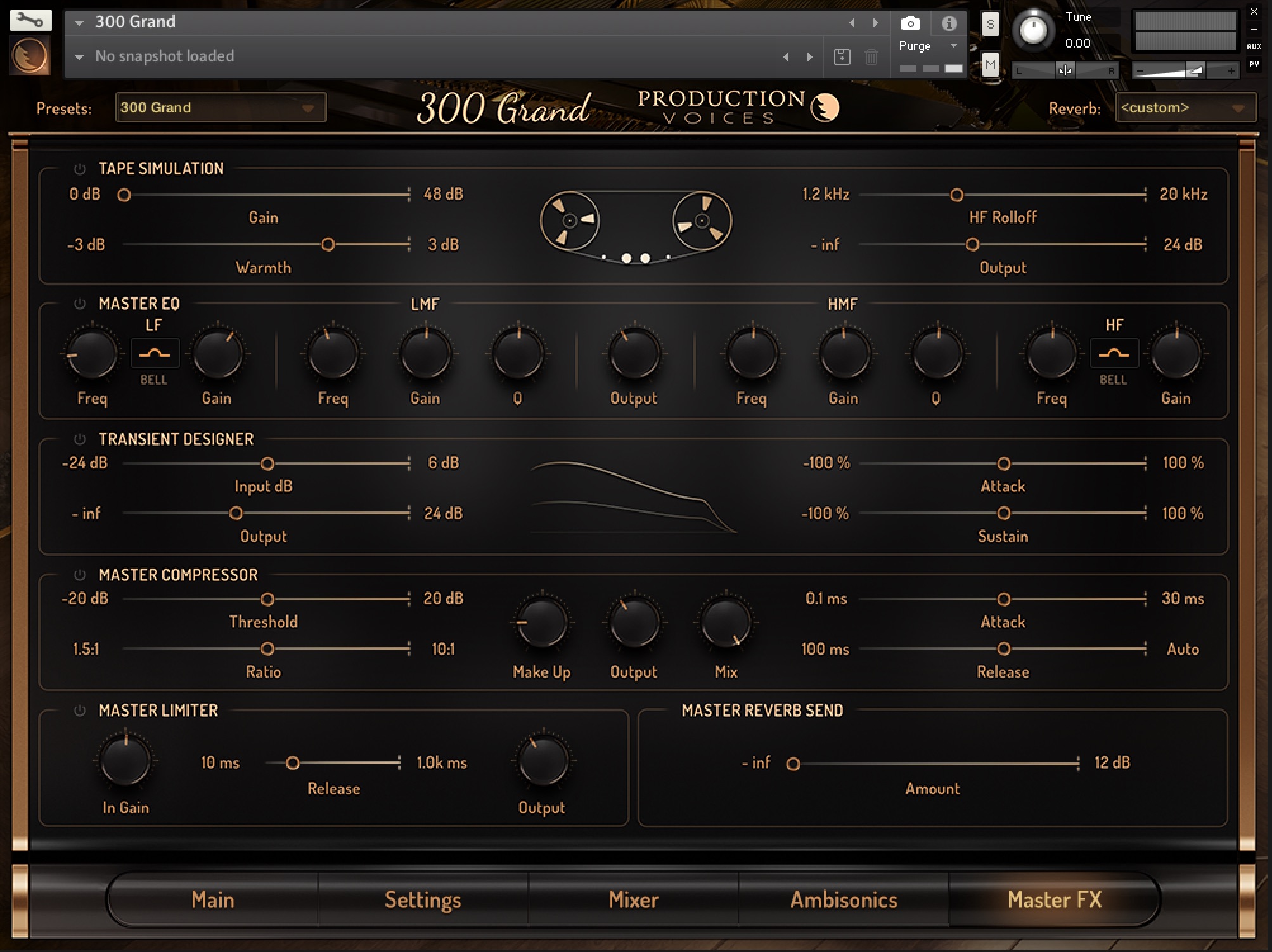The width and height of the screenshot is (1272, 952).
Task: Open the instrument info icon
Action: pos(949,24)
